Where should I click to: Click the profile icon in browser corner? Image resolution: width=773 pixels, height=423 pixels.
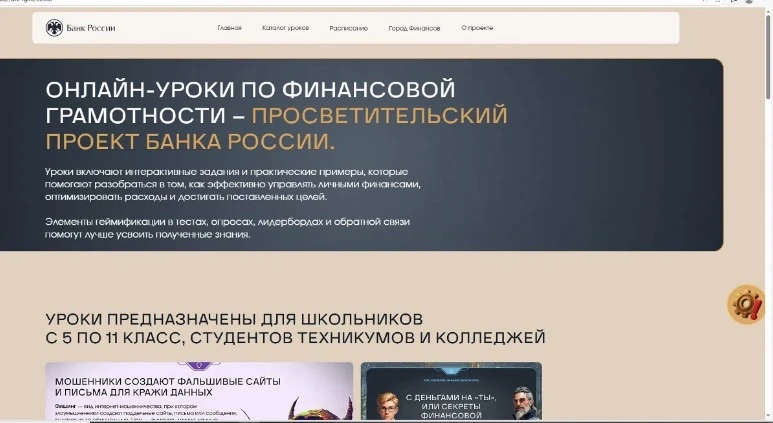click(x=749, y=2)
